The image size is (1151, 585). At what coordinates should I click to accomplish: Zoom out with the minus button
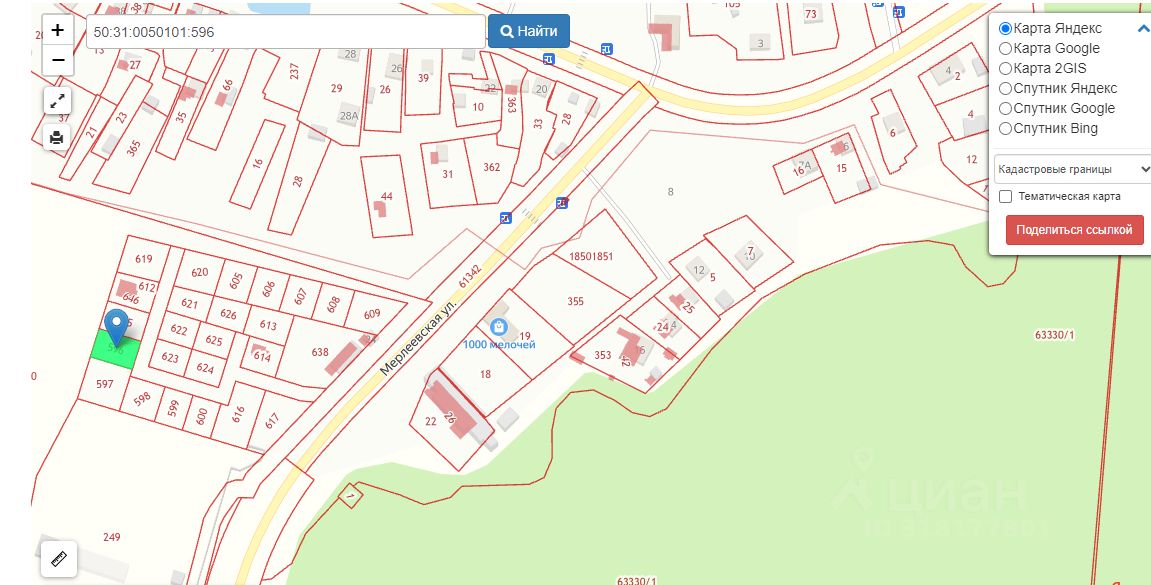click(58, 60)
